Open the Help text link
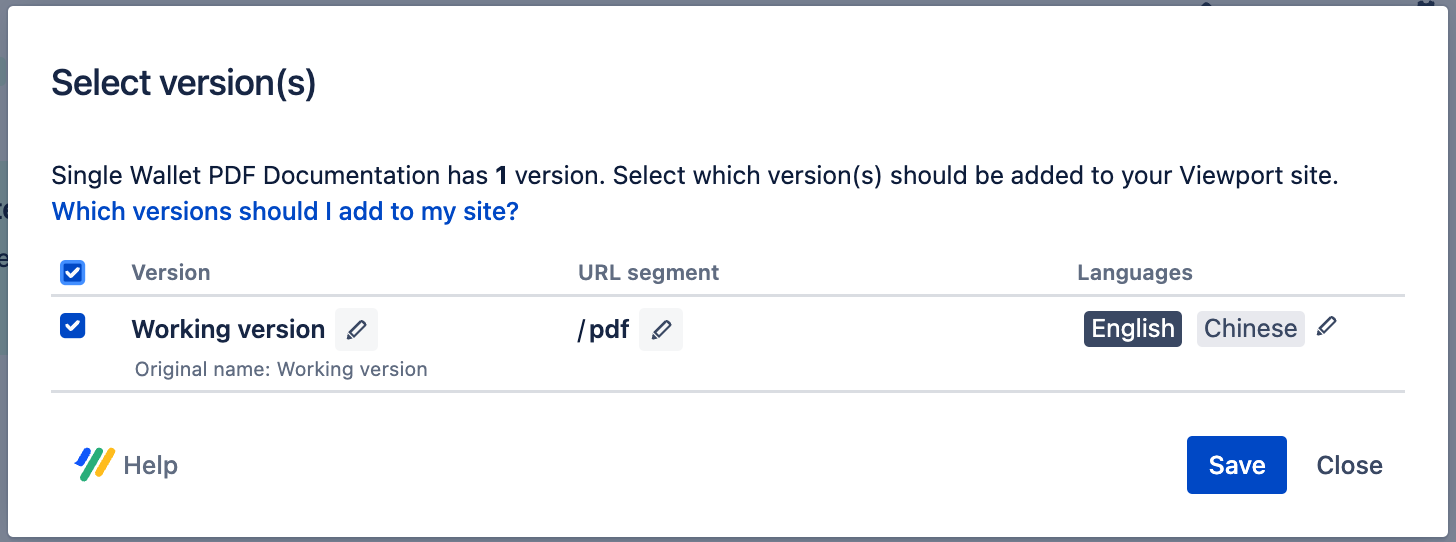Viewport: 1456px width, 542px height. 150,465
